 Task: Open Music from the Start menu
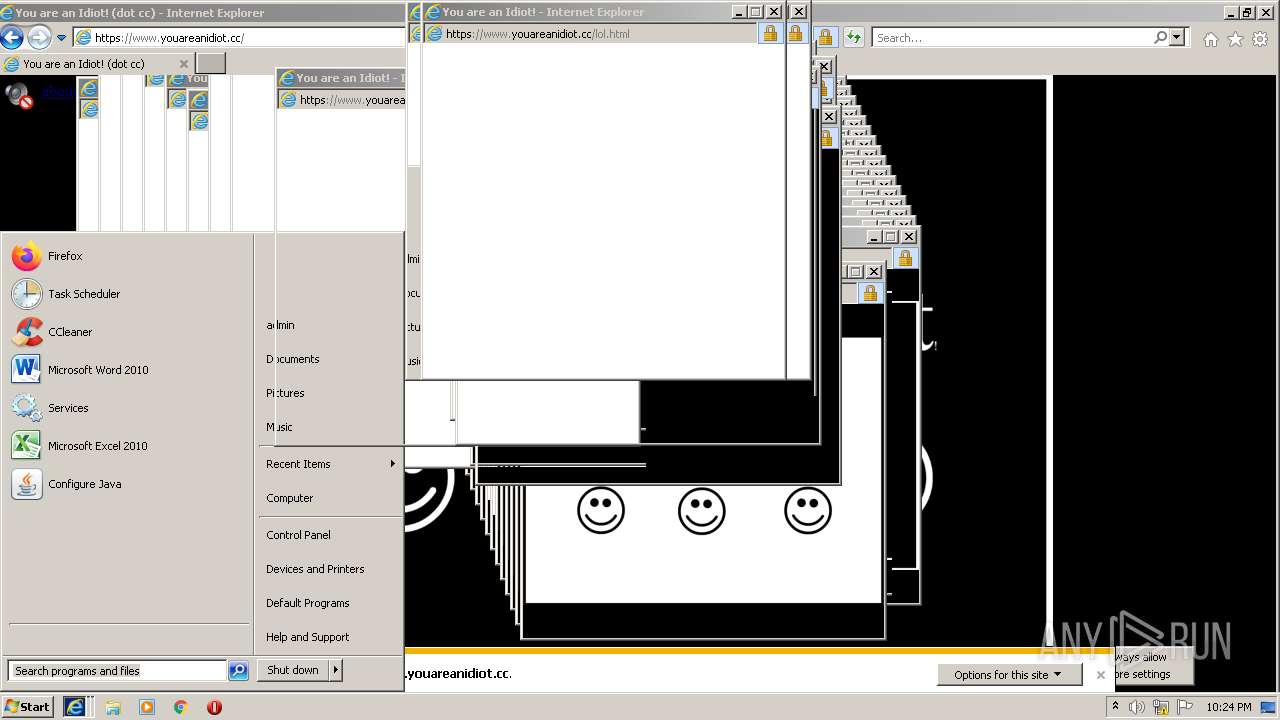point(279,427)
